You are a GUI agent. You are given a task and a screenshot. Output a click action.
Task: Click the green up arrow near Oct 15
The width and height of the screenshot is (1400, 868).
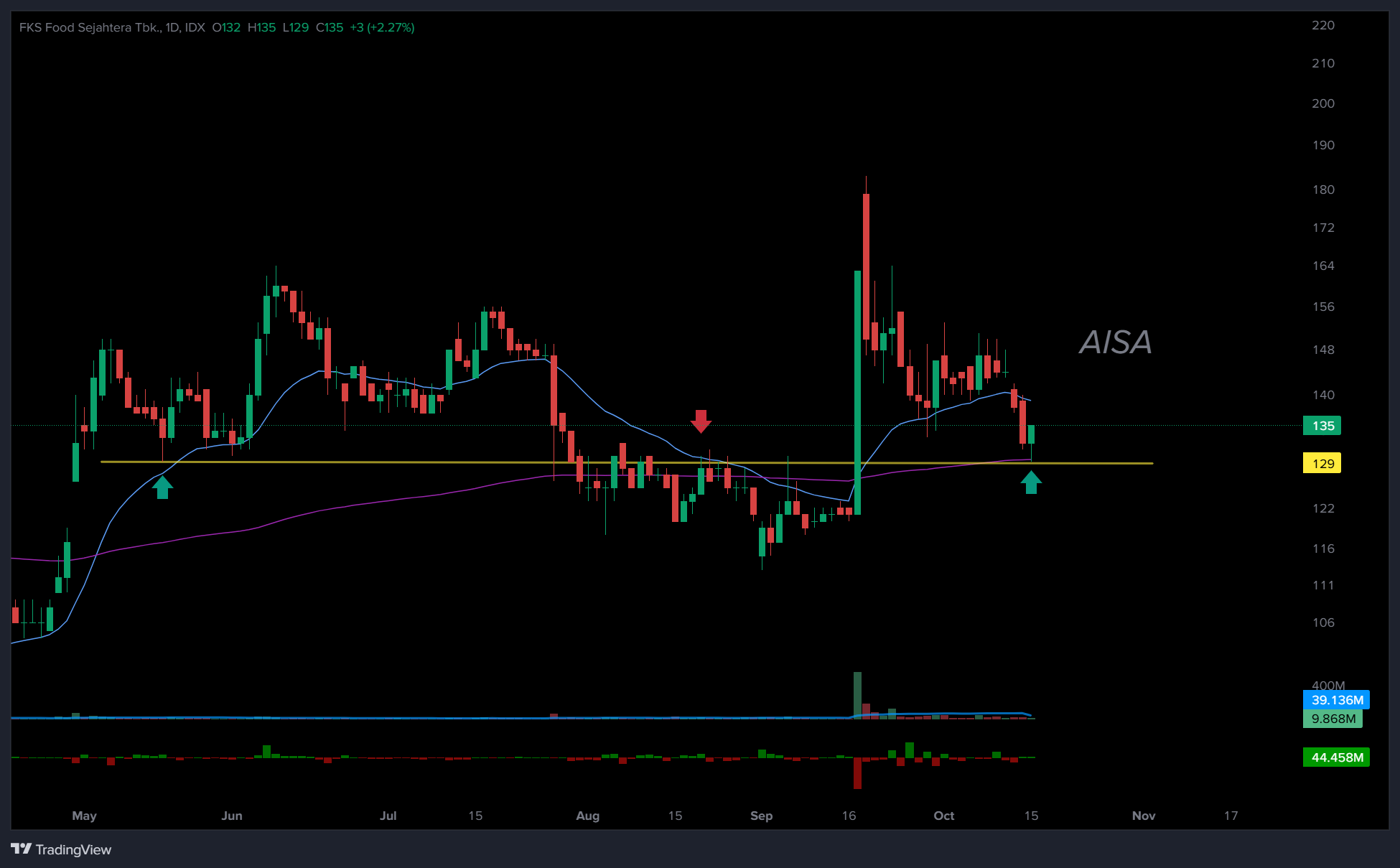[x=1031, y=482]
